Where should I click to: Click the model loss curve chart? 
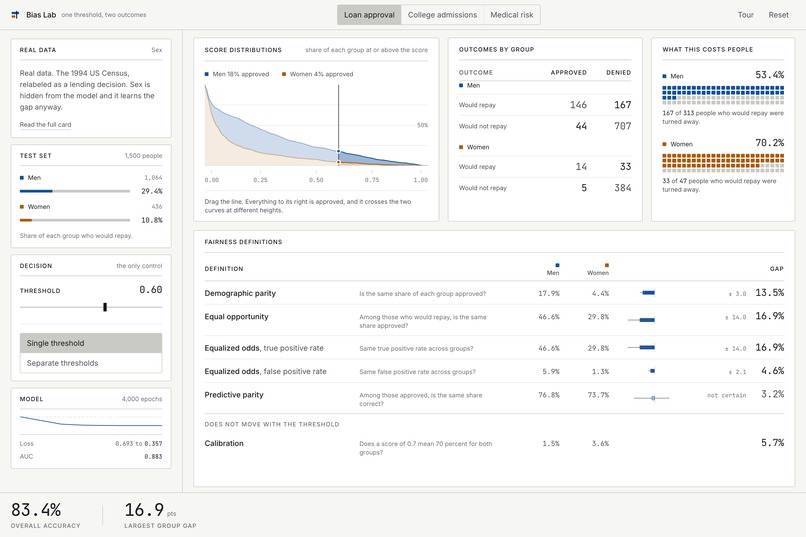coord(91,421)
